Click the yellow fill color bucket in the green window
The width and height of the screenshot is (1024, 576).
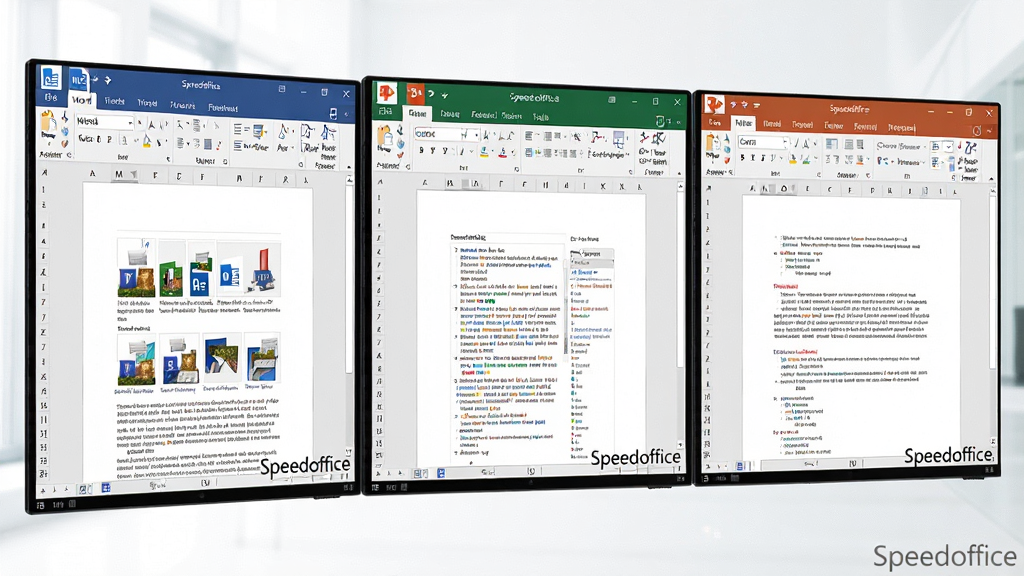tap(484, 152)
